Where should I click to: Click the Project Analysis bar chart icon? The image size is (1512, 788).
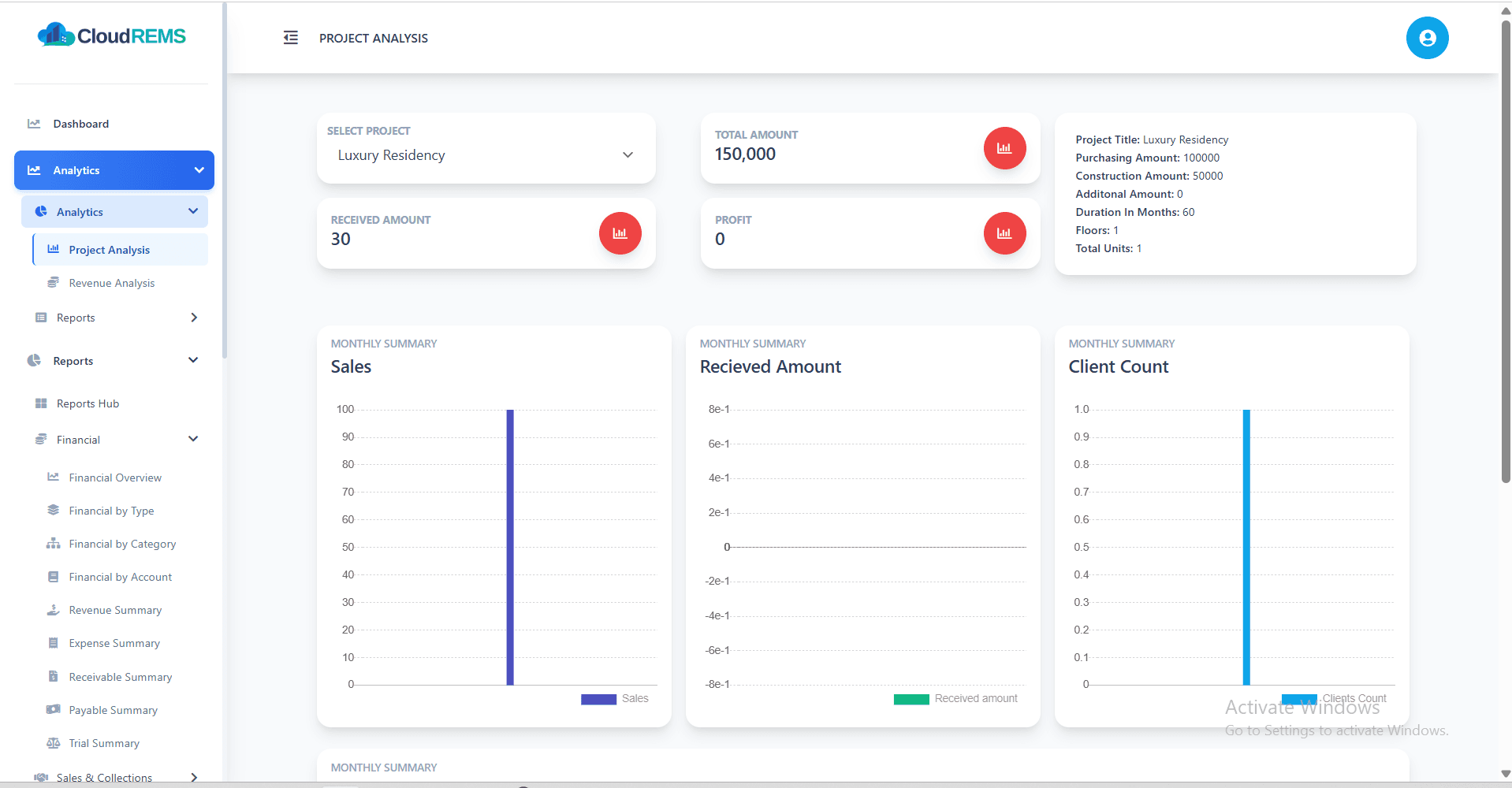pyautogui.click(x=54, y=249)
